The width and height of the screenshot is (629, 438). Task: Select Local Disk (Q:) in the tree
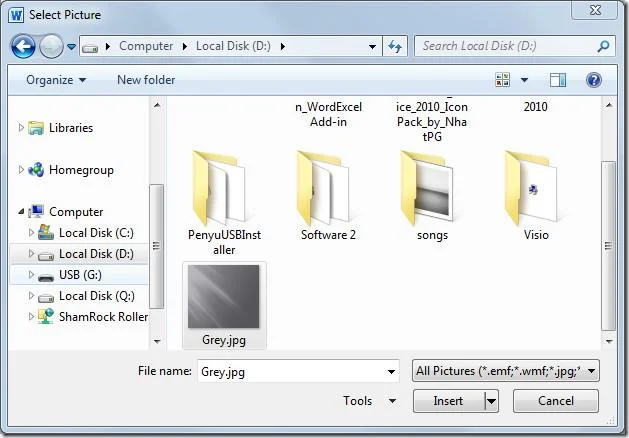(x=96, y=296)
